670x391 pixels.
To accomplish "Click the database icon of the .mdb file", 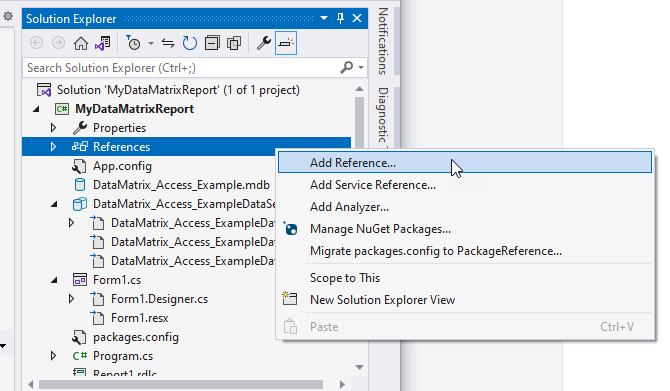I will [79, 185].
